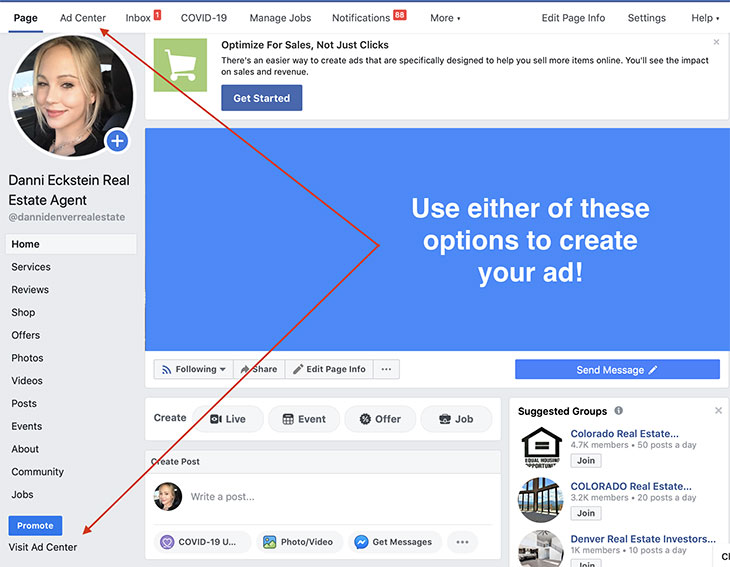Open Community in the sidebar
Image resolution: width=730 pixels, height=567 pixels.
point(37,472)
